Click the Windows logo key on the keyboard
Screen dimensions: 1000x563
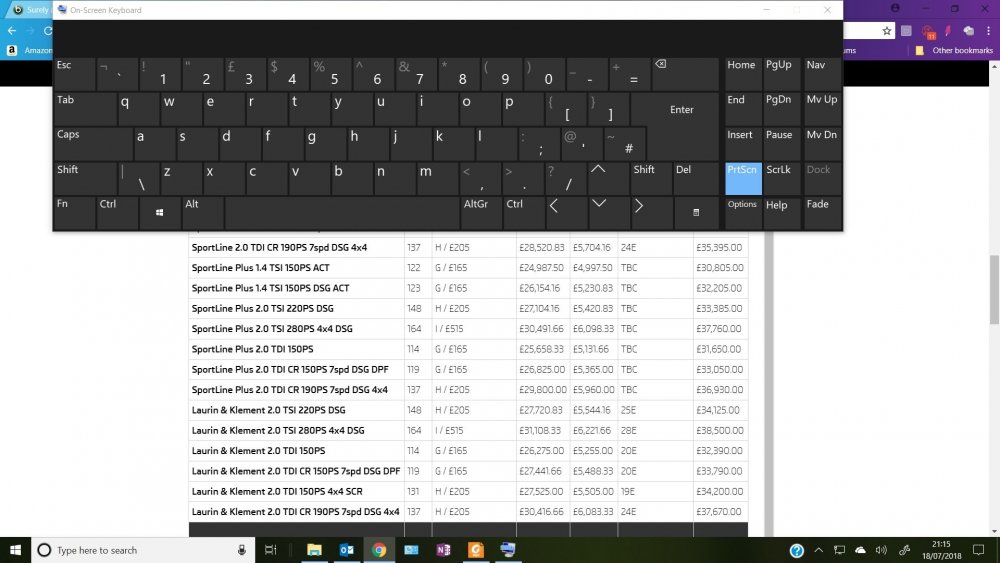159,212
